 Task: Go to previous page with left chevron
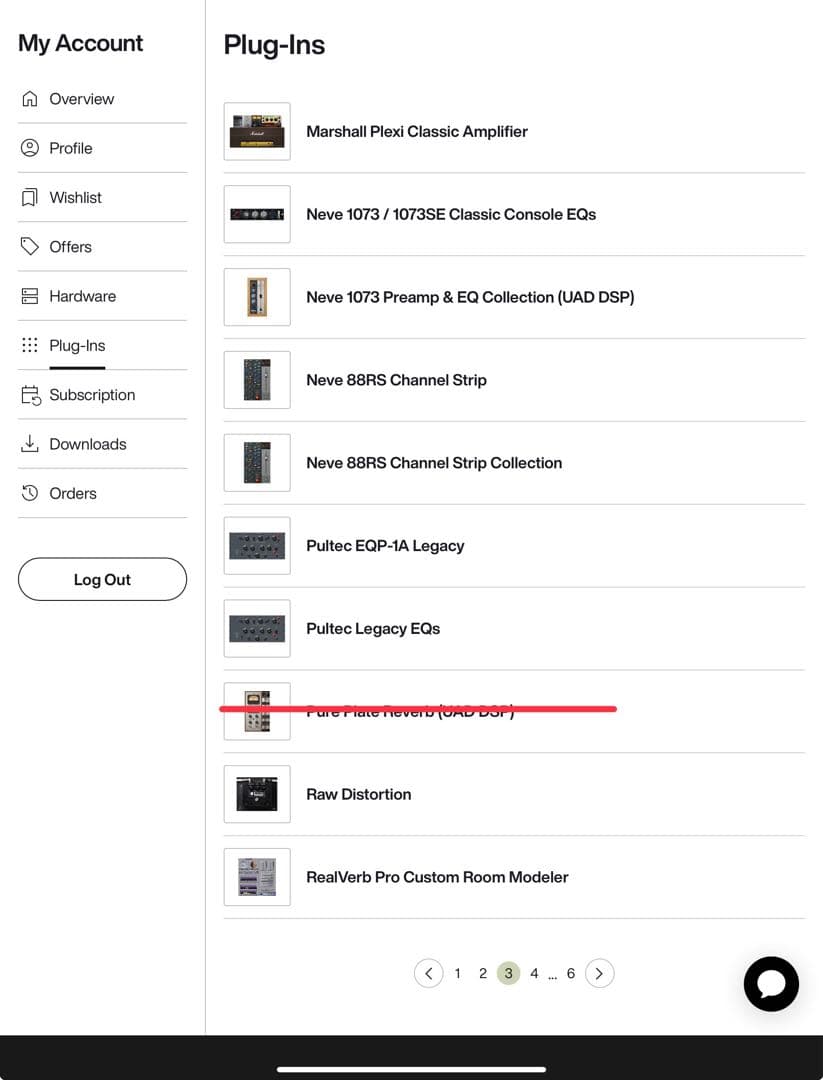pos(428,973)
